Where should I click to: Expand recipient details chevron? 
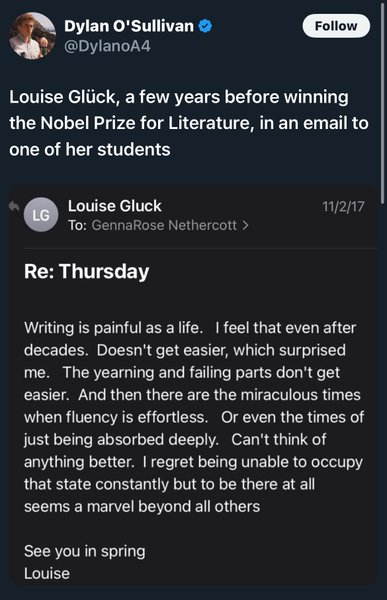click(x=245, y=225)
